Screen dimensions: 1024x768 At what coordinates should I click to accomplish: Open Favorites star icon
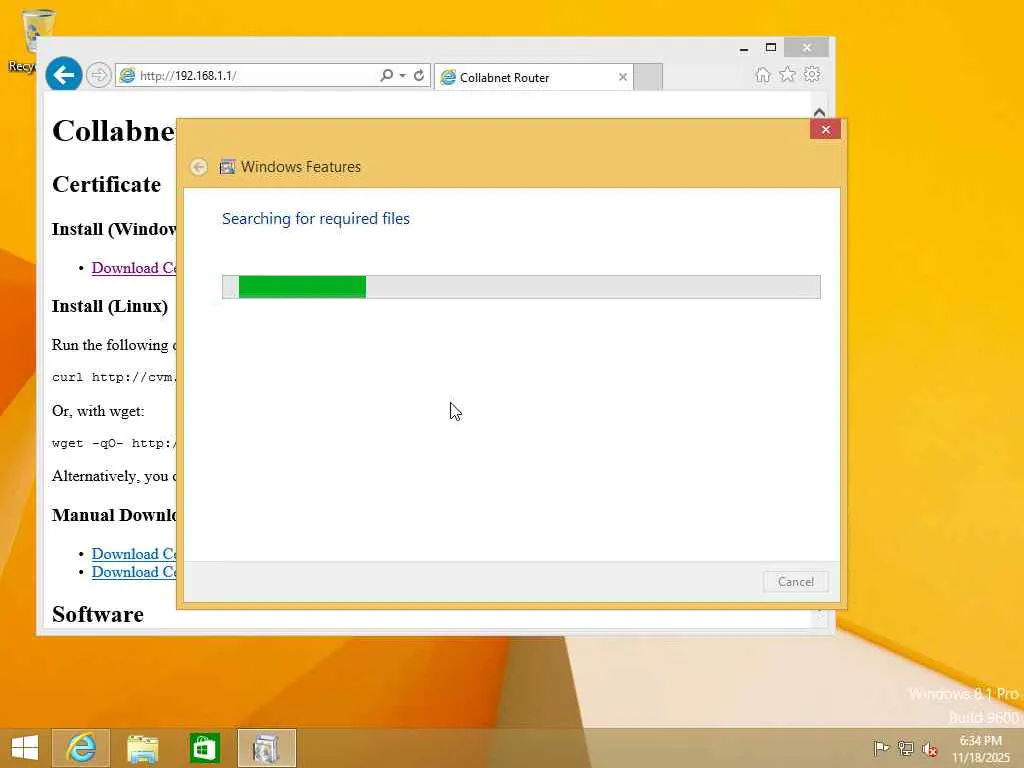[x=788, y=74]
